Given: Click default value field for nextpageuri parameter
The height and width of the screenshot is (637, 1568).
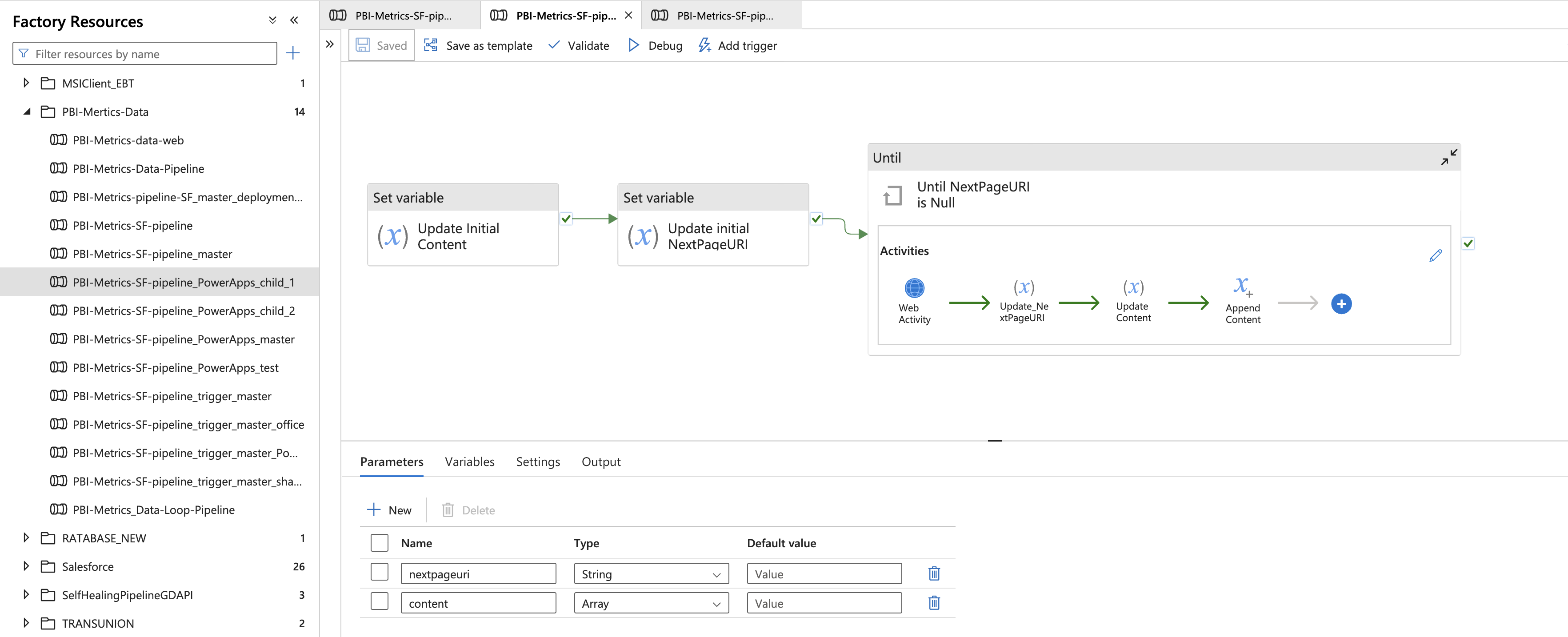Looking at the screenshot, I should (824, 573).
